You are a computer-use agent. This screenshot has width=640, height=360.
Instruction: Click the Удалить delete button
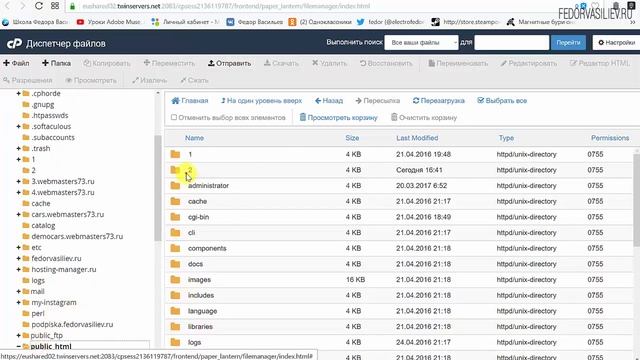pyautogui.click(x=329, y=63)
